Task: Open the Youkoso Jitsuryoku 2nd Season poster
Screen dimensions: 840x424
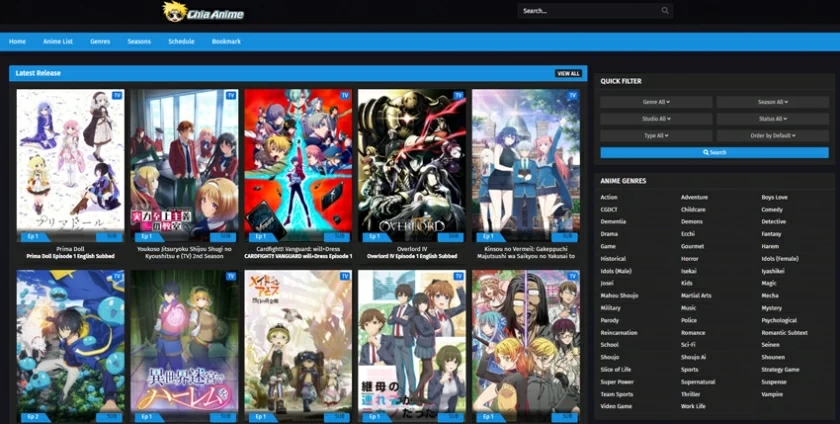Action: 184,166
